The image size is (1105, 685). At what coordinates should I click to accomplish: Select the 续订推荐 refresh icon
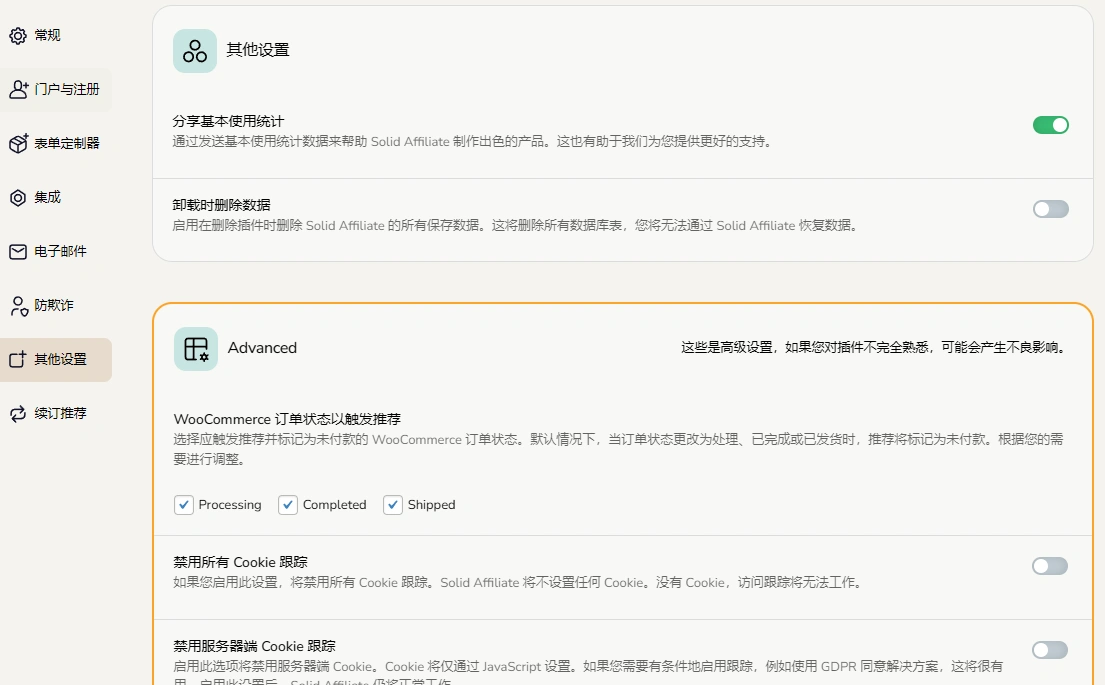[17, 413]
